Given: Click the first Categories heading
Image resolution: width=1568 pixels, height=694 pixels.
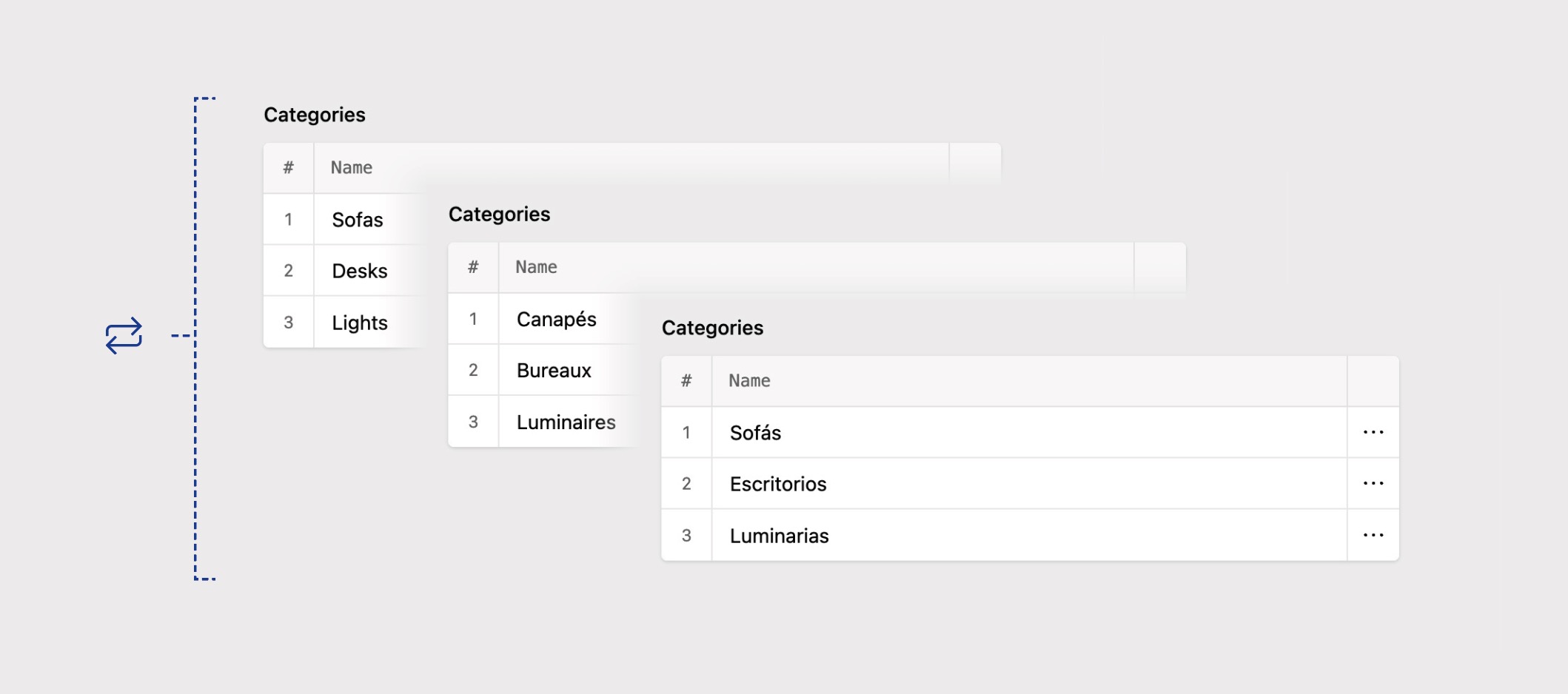Looking at the screenshot, I should coord(316,115).
